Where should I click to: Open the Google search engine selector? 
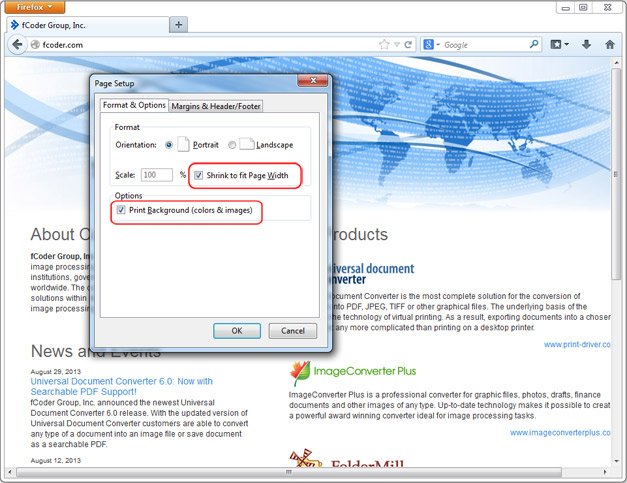[431, 44]
